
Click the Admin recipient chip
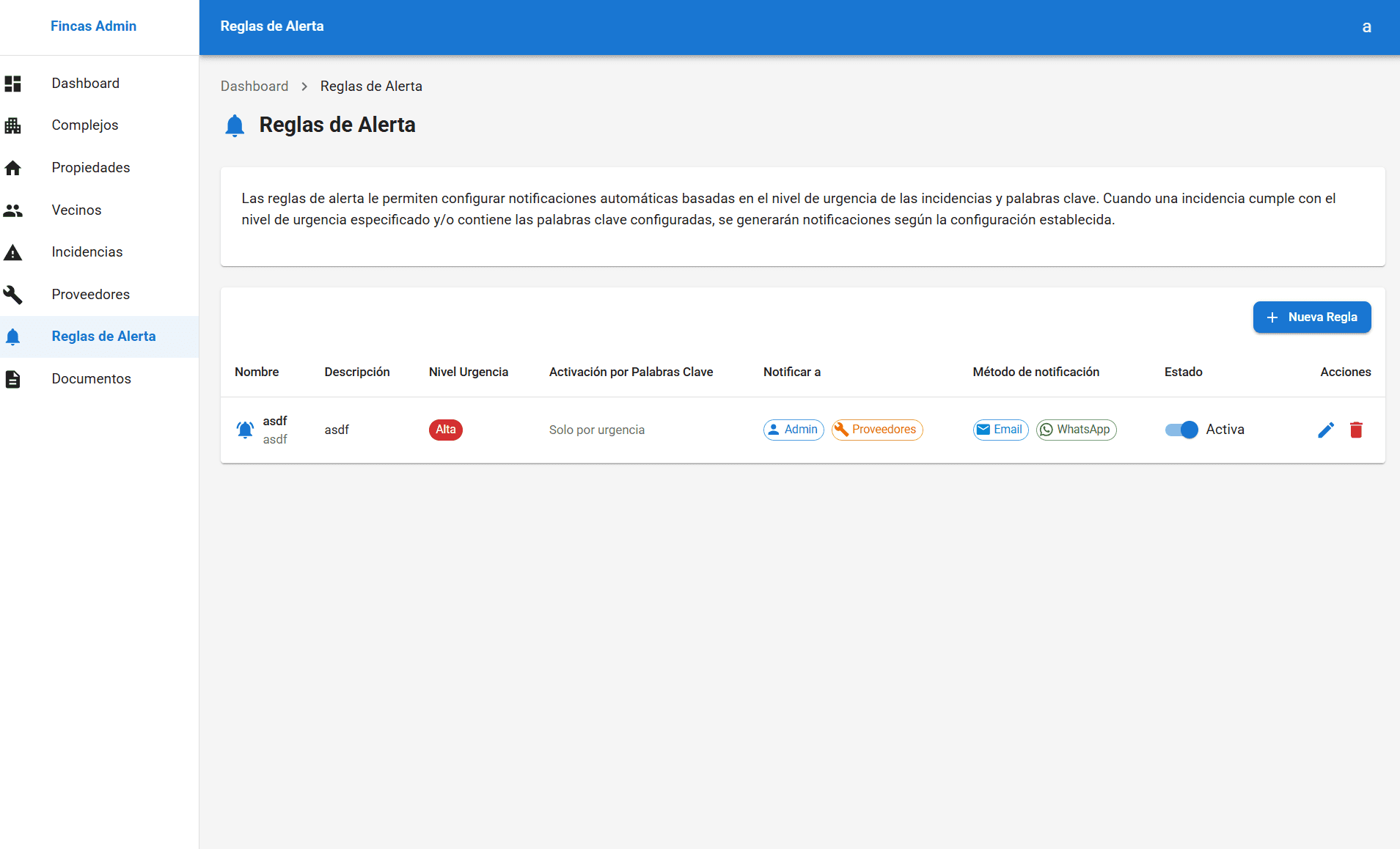pos(794,430)
